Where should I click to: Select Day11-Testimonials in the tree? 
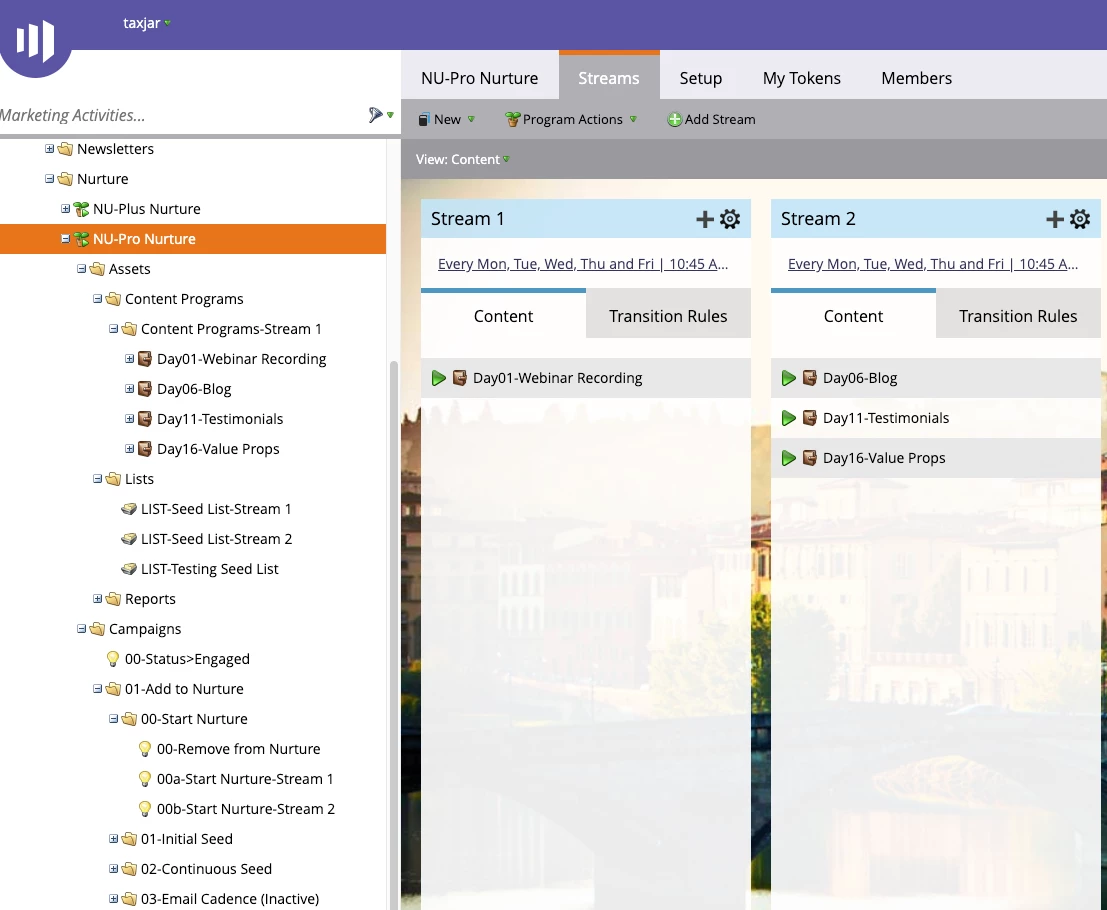[220, 419]
